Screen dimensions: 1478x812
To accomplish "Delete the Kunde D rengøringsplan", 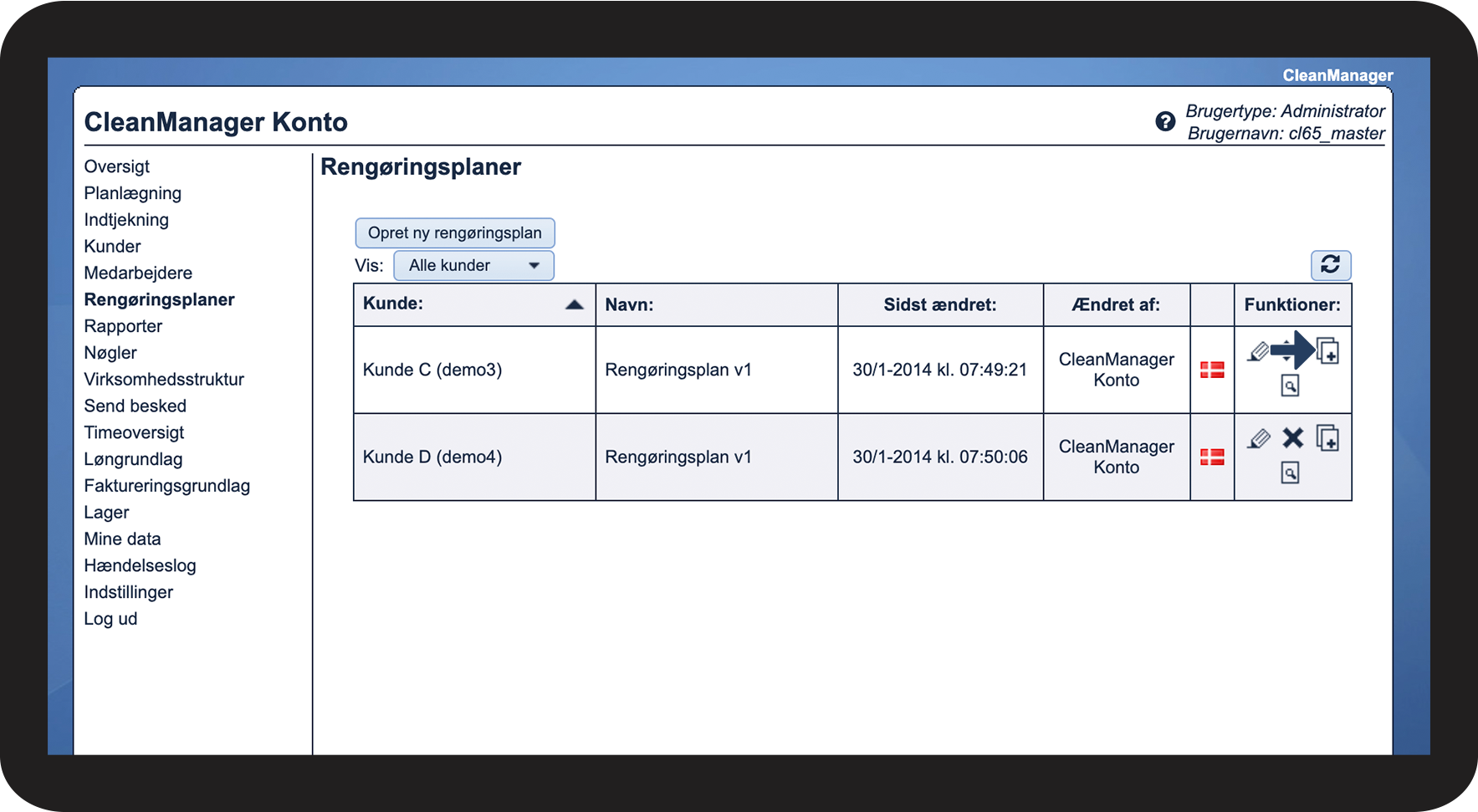I will pos(1293,437).
